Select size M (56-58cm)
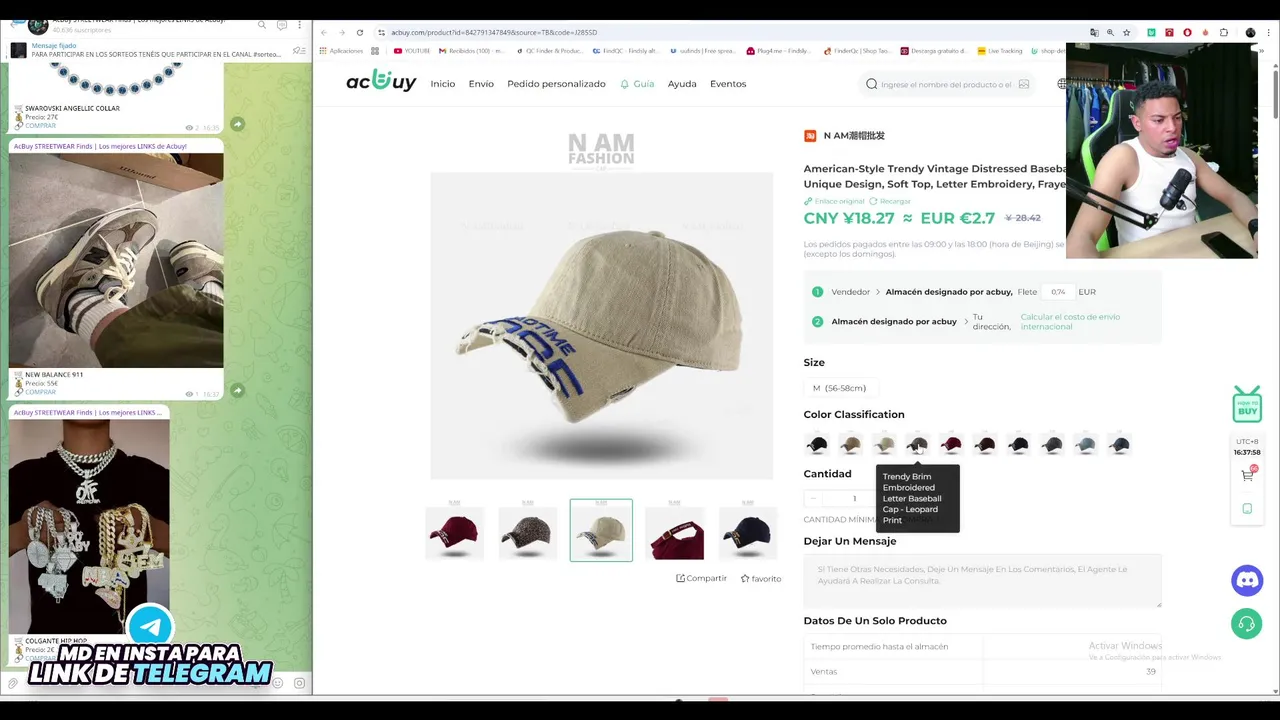 point(839,388)
